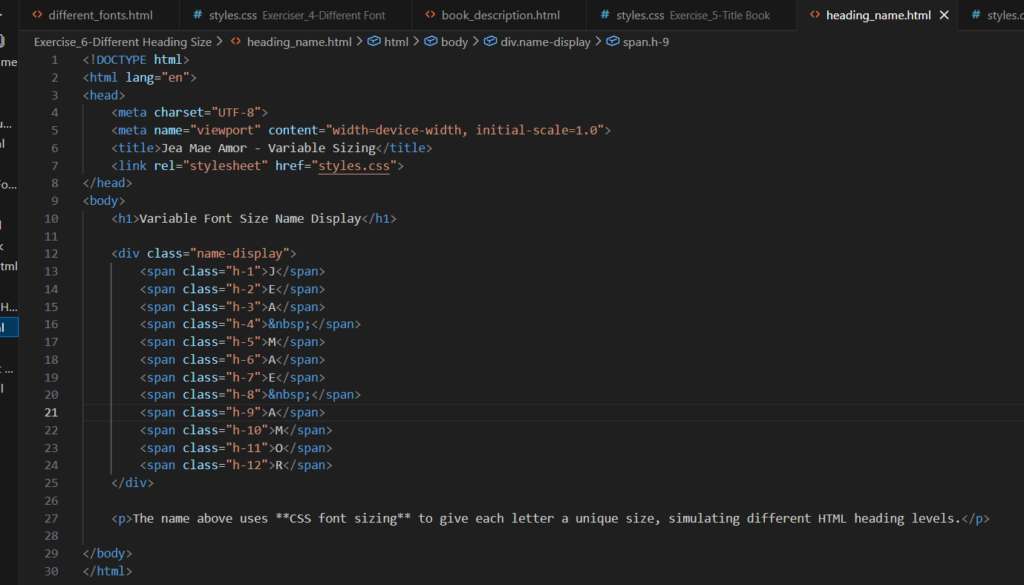Click the html element symbol icon in breadcrumbs
This screenshot has width=1024, height=585.
pos(373,42)
